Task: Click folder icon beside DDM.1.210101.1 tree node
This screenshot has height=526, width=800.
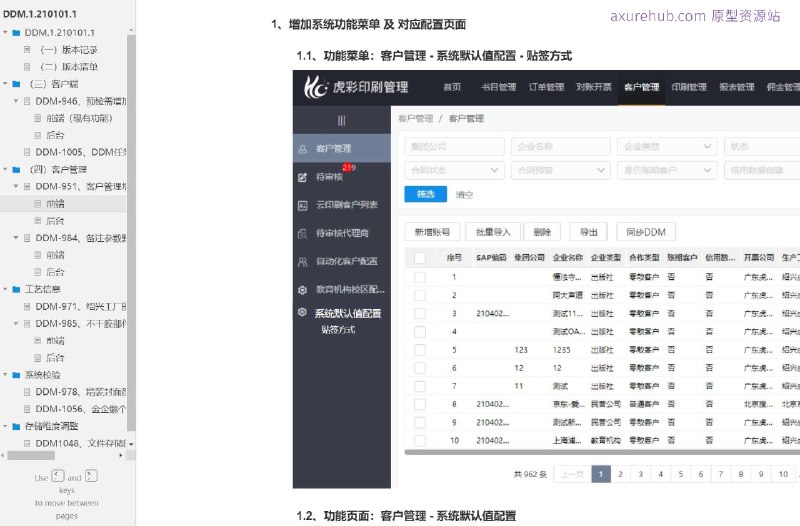Action: click(16, 33)
